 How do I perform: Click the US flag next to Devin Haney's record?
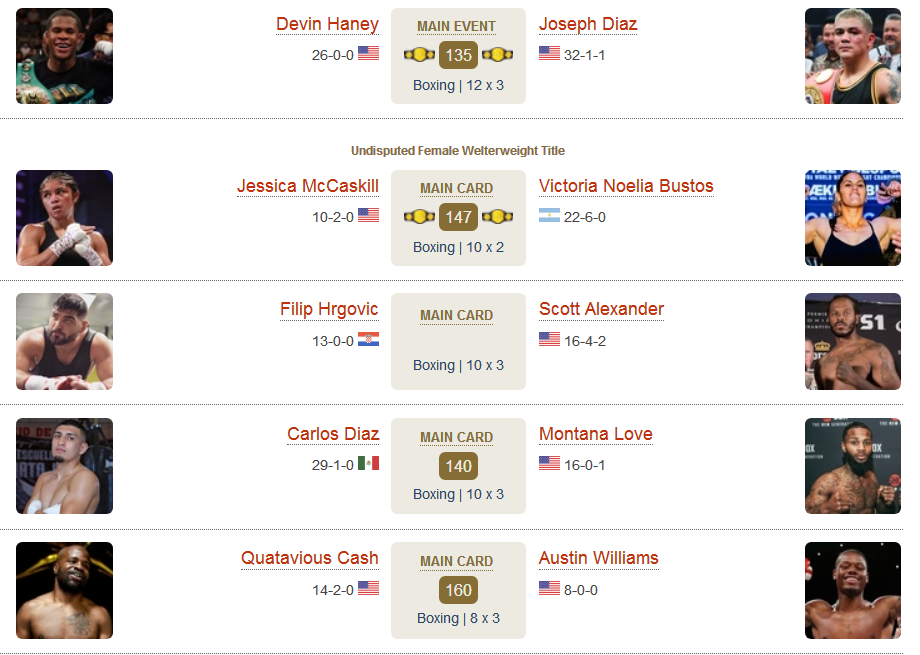click(368, 53)
